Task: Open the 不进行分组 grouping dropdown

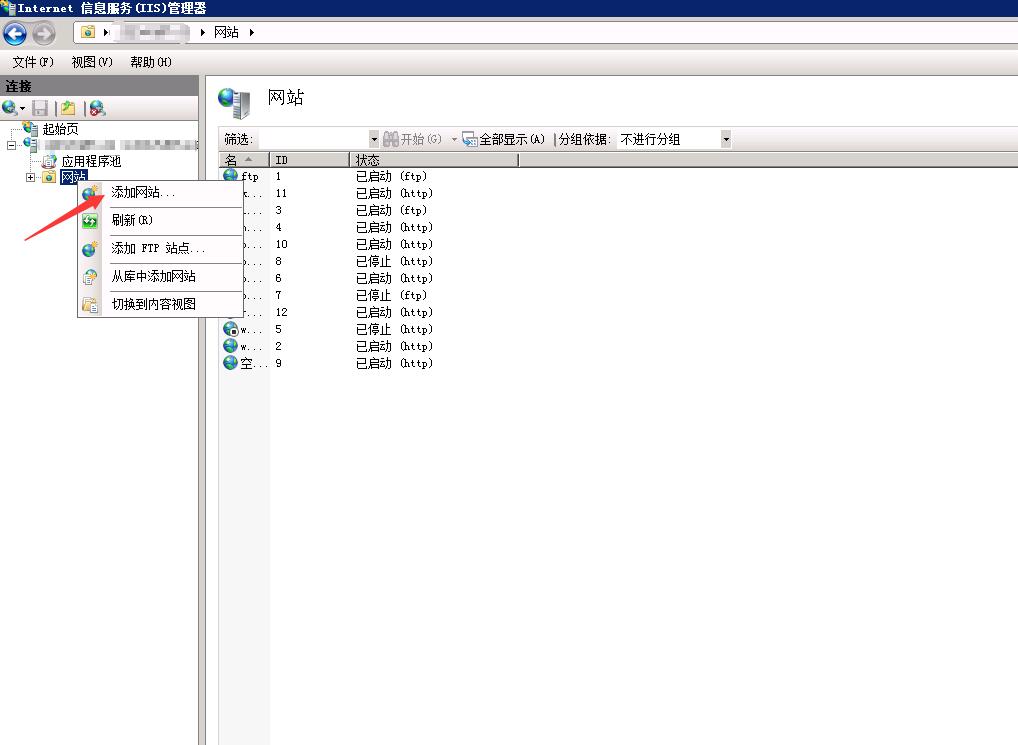Action: pyautogui.click(x=726, y=139)
